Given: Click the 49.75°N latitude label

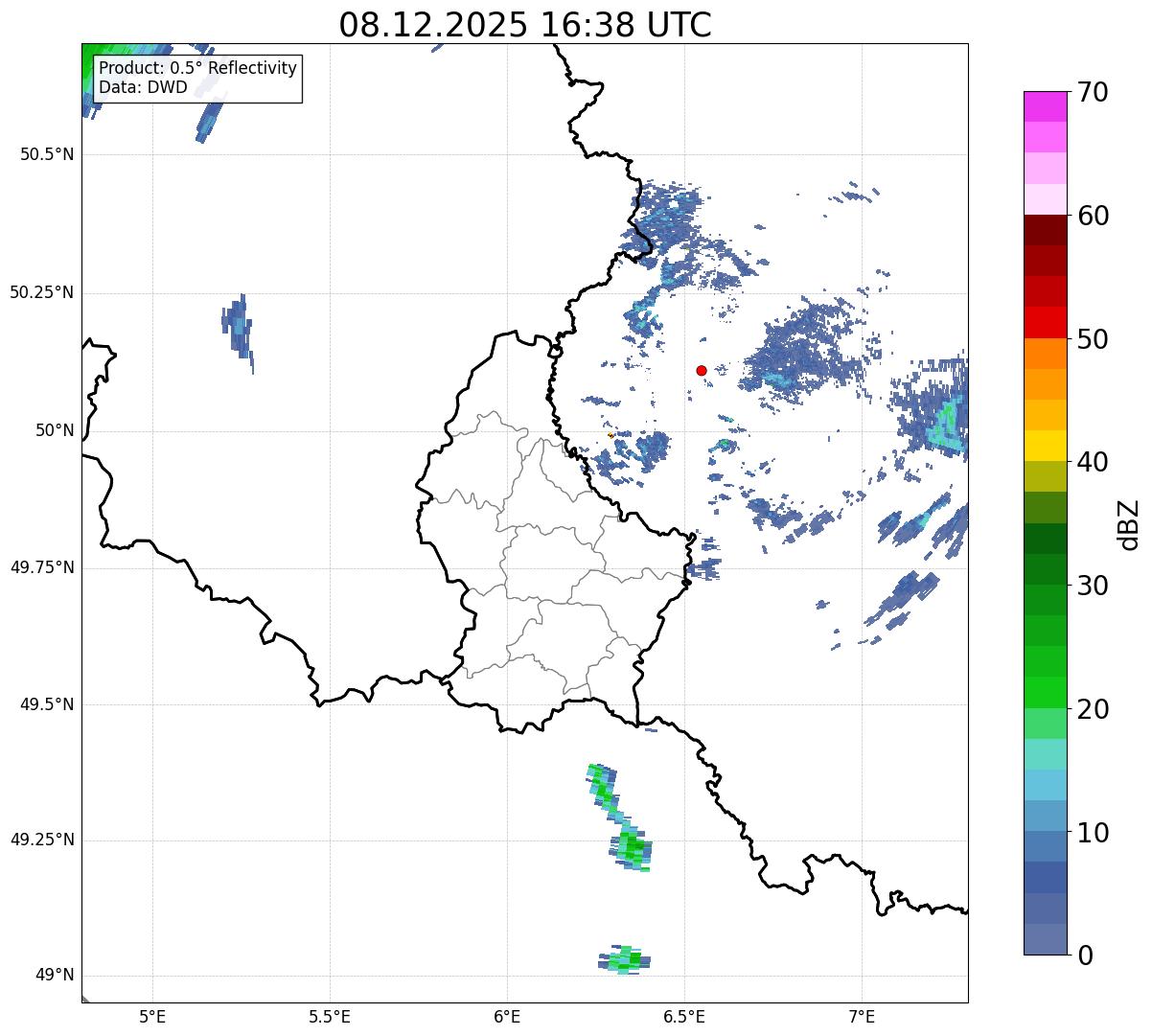Looking at the screenshot, I should 42,567.
